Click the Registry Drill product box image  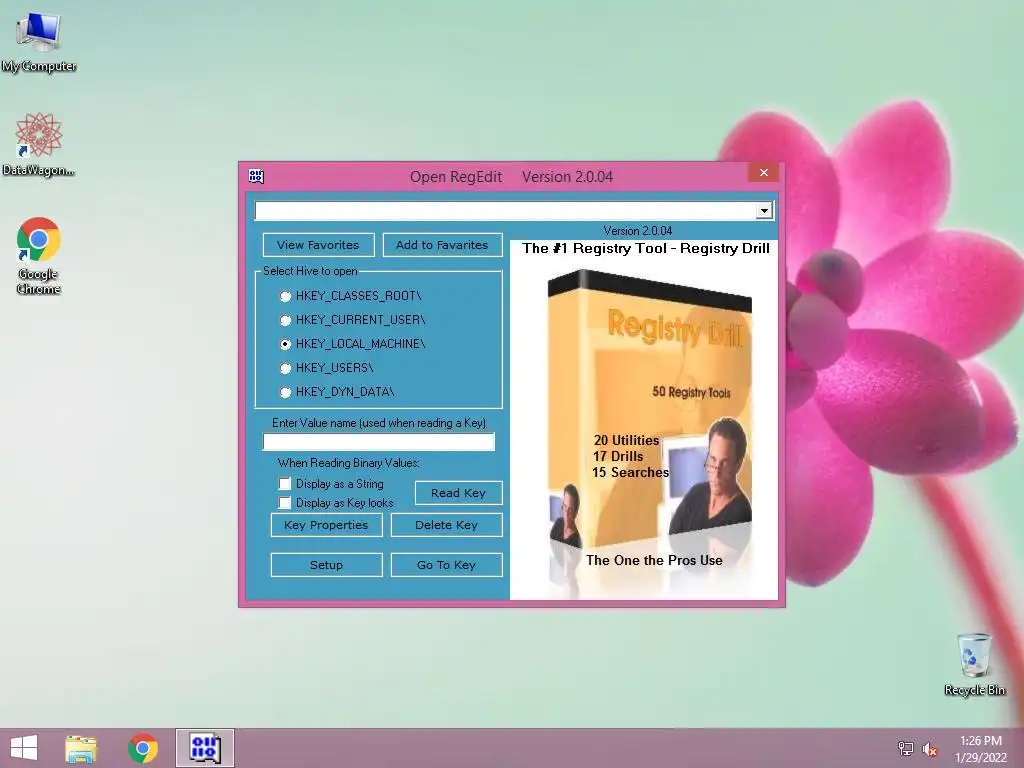[649, 408]
